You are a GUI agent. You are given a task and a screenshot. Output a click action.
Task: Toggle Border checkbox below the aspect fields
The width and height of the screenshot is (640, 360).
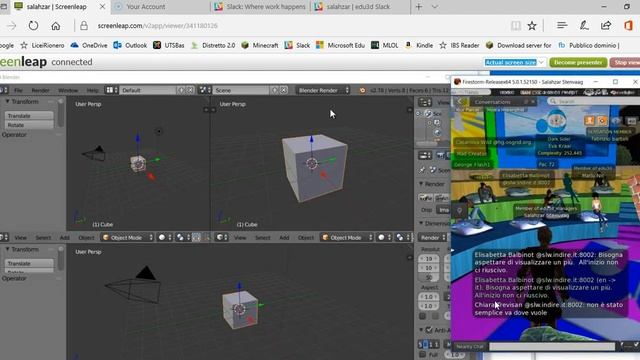422,316
